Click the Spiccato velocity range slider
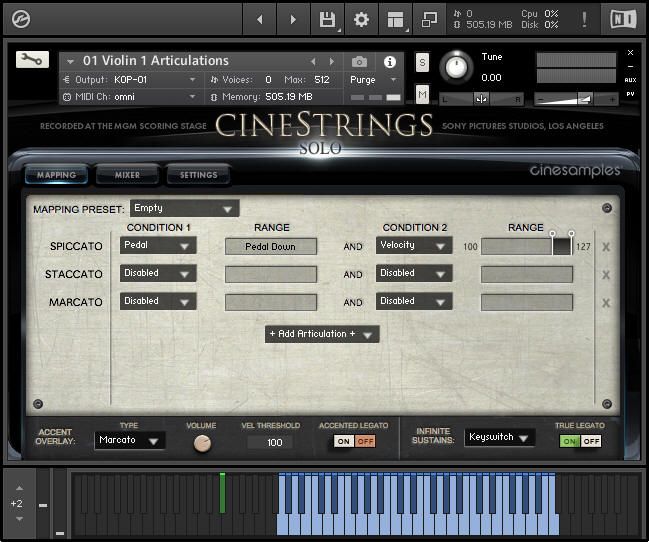The height and width of the screenshot is (542, 649). click(x=526, y=247)
